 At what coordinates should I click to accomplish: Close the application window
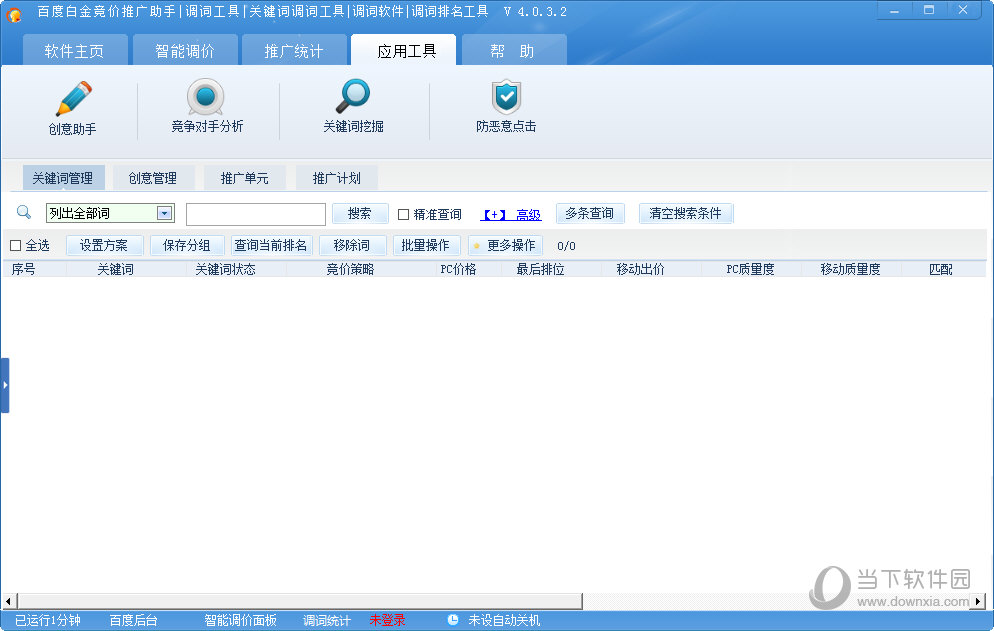click(963, 10)
